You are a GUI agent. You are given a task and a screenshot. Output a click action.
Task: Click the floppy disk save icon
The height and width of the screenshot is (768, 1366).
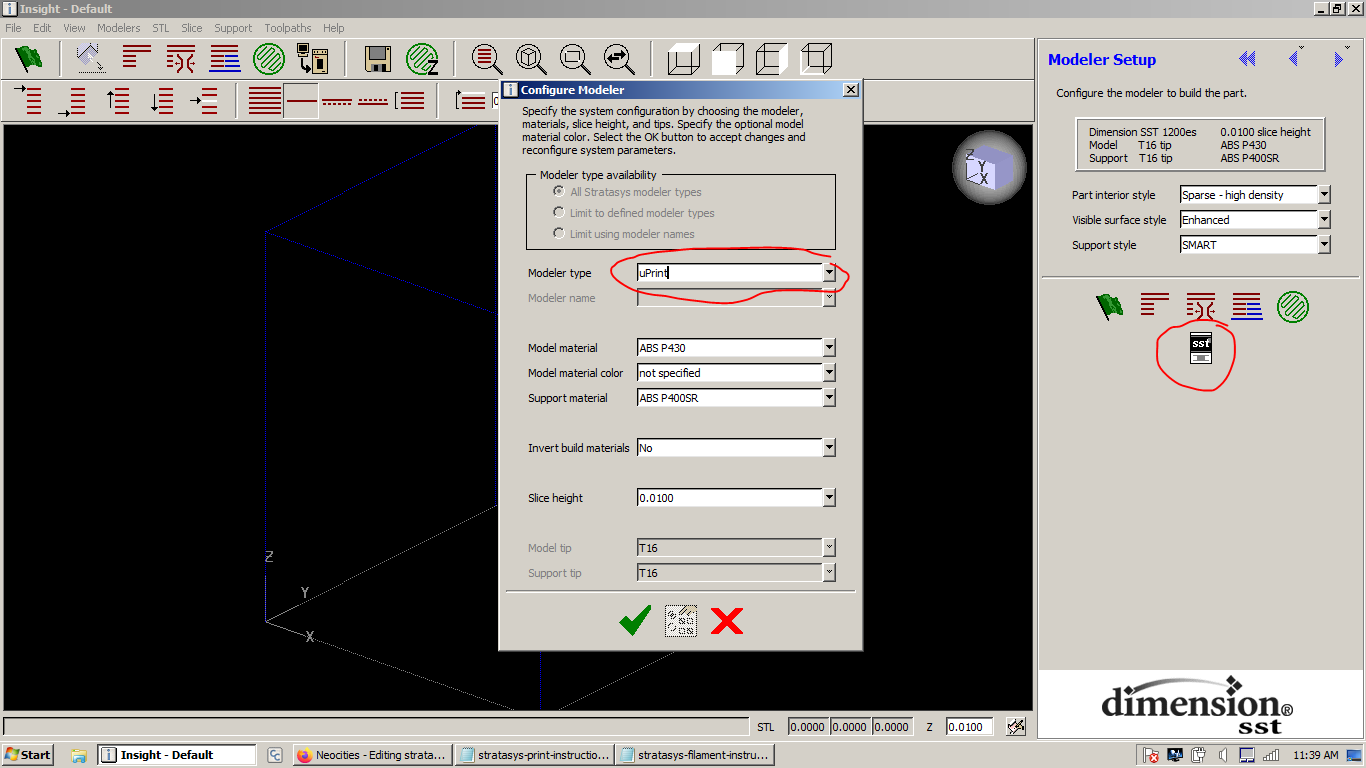378,59
